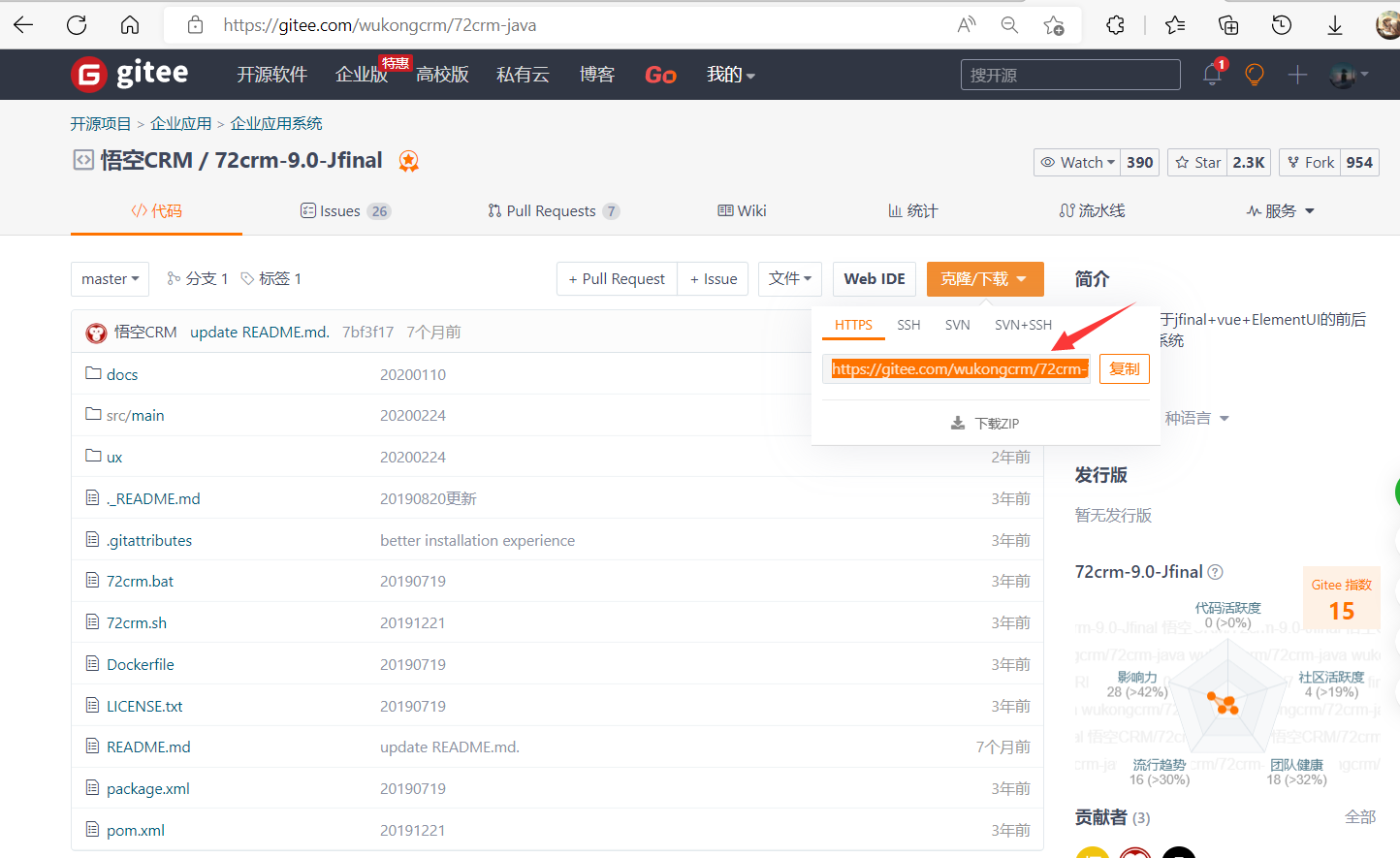Open the 统计 tab

click(x=913, y=211)
